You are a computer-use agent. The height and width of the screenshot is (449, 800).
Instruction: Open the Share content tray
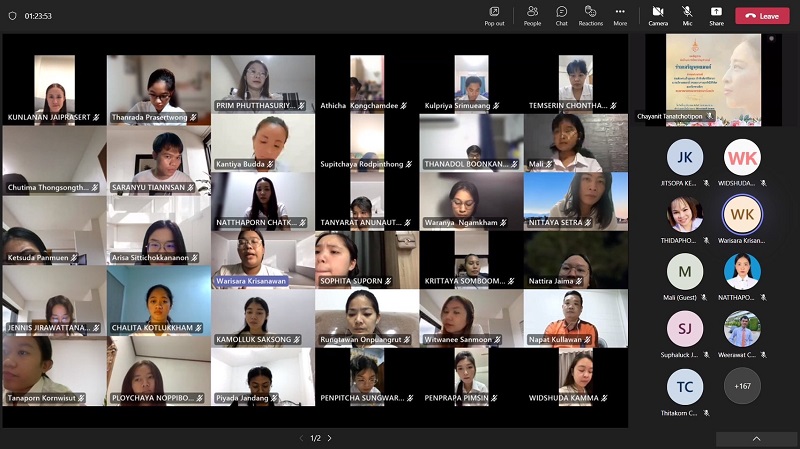(716, 15)
